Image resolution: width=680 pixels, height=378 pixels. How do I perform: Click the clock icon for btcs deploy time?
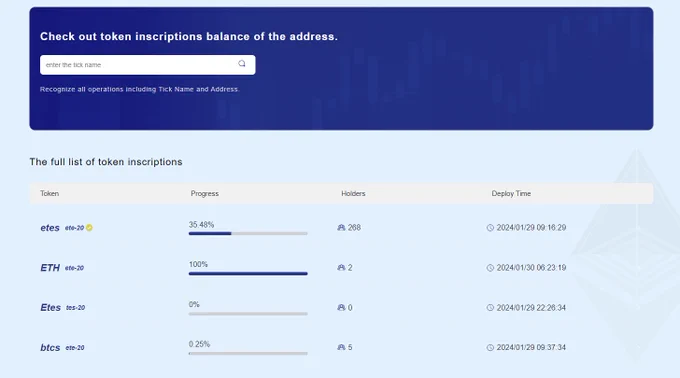point(490,347)
